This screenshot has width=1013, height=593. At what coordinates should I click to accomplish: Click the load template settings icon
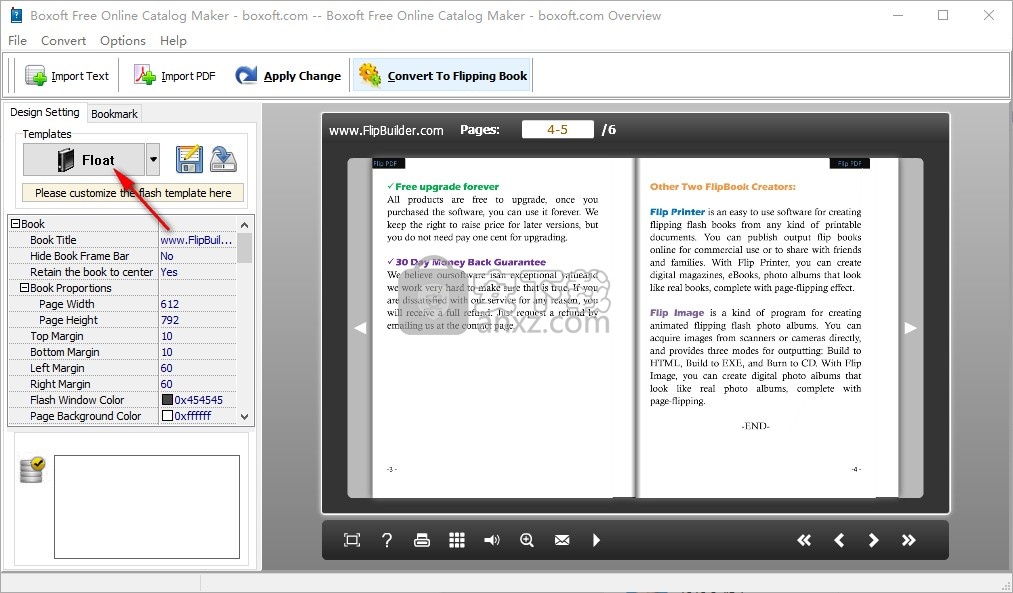click(224, 160)
